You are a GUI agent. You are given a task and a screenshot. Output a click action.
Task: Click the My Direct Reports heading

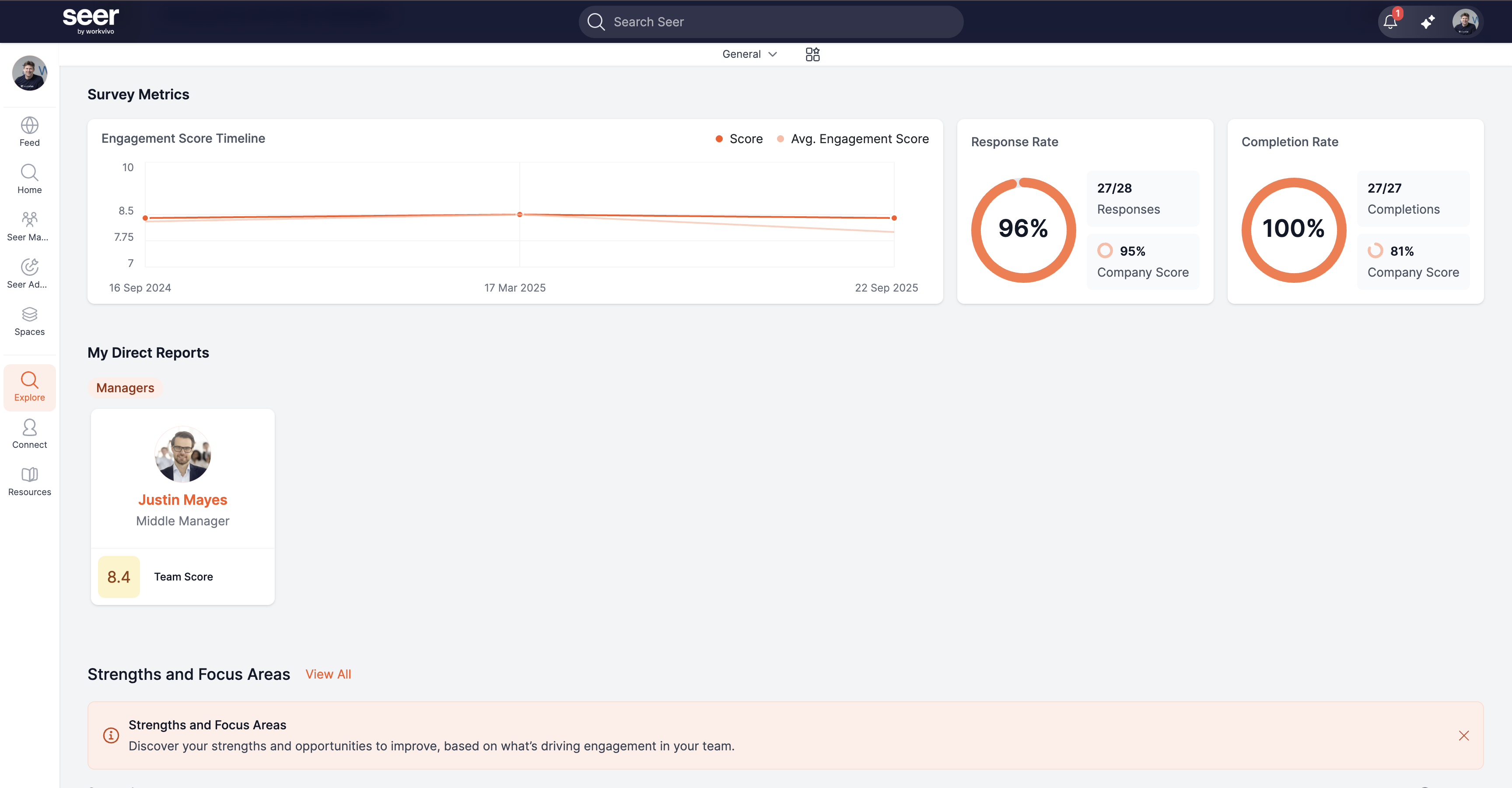point(148,352)
